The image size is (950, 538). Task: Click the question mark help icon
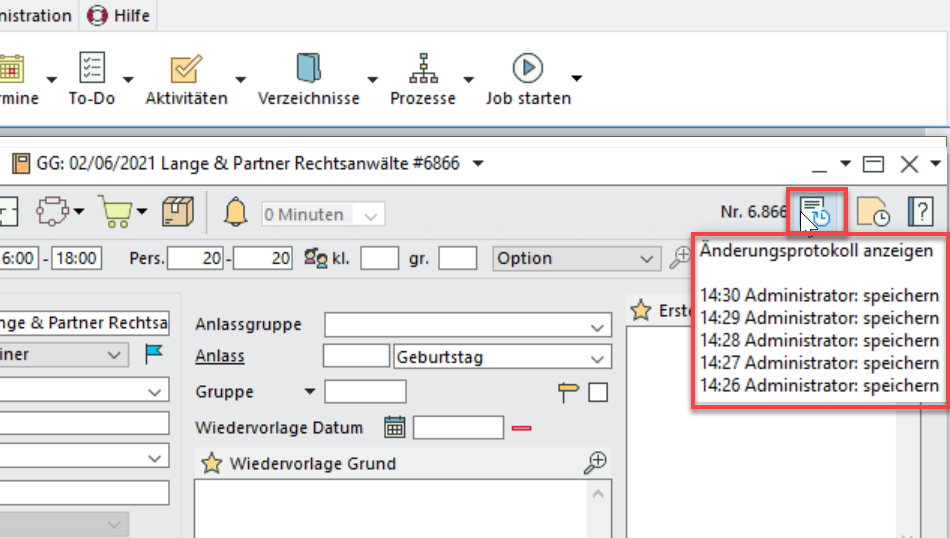coord(920,212)
